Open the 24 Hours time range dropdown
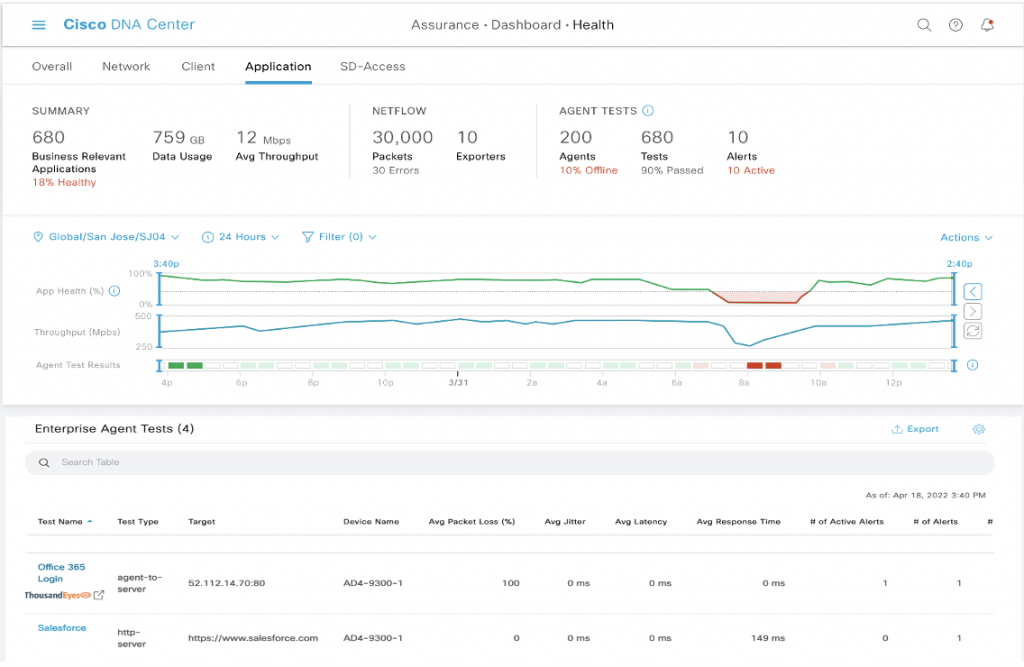 241,237
